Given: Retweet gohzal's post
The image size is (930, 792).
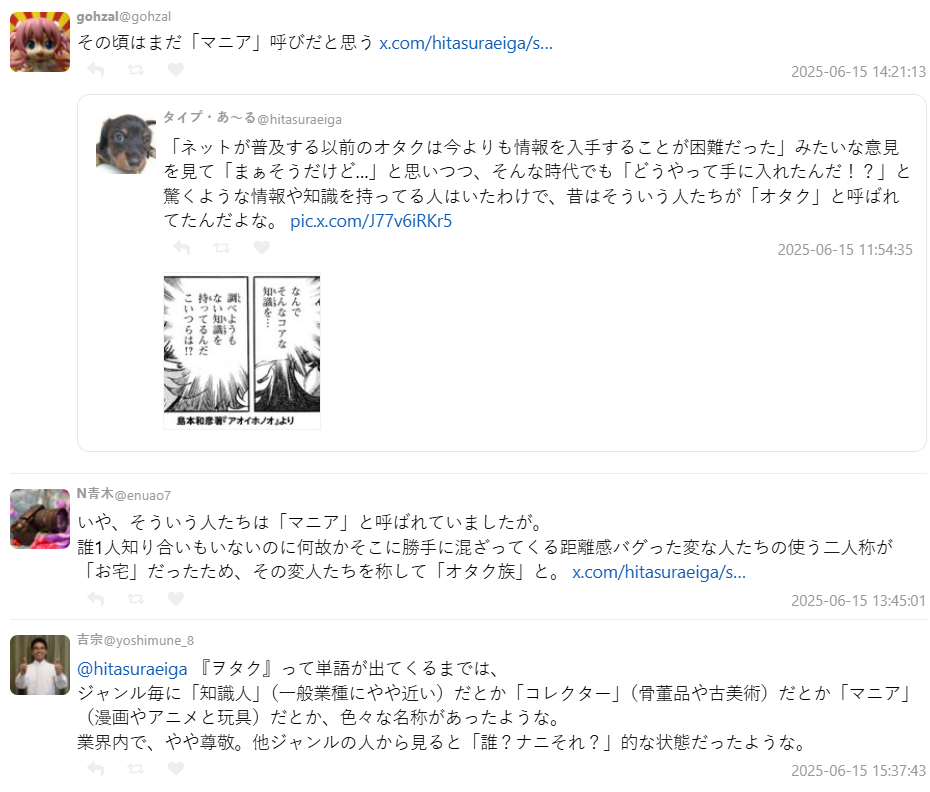Looking at the screenshot, I should pos(135,70).
